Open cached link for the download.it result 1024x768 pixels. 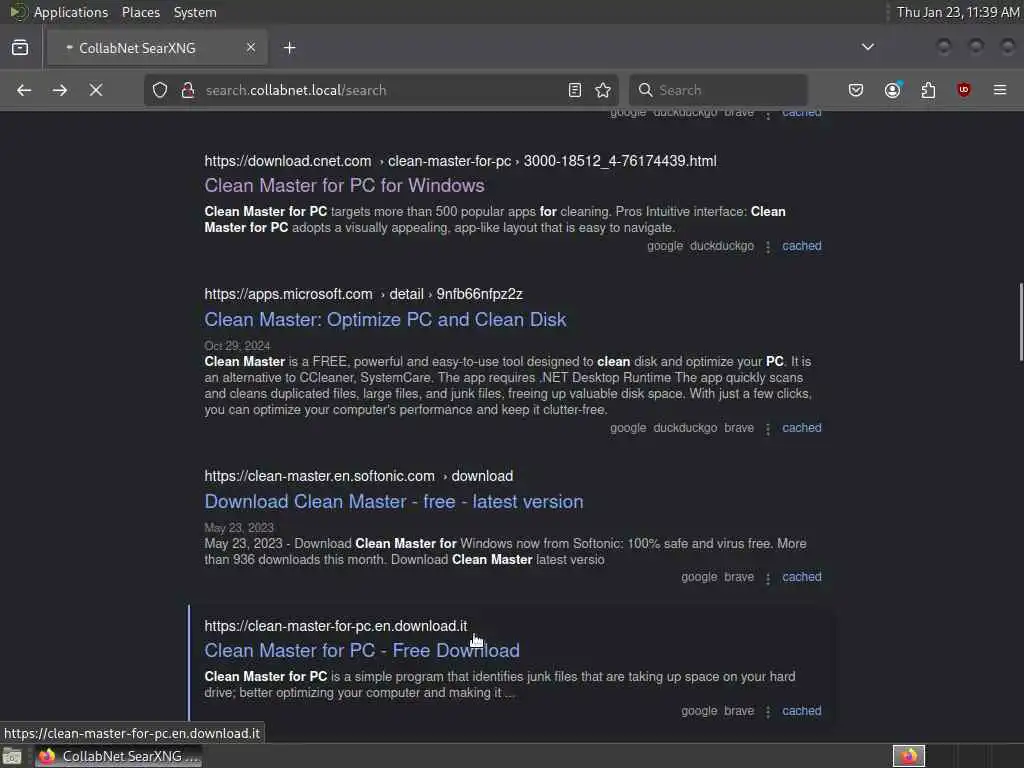click(801, 711)
